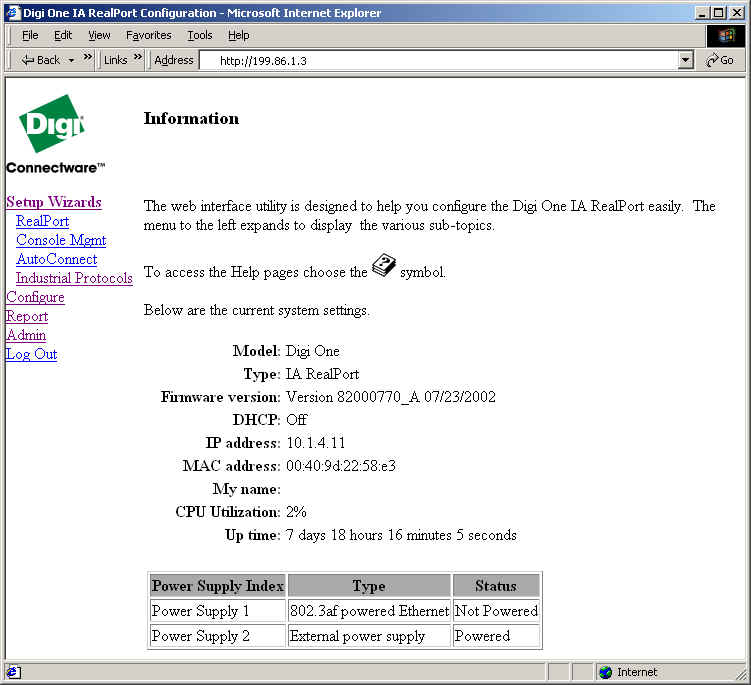Open the address bar dropdown list

(x=685, y=60)
